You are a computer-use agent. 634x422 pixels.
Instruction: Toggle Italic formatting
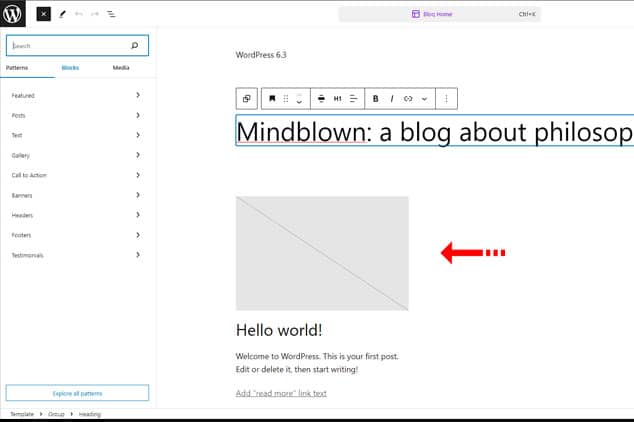click(x=391, y=99)
